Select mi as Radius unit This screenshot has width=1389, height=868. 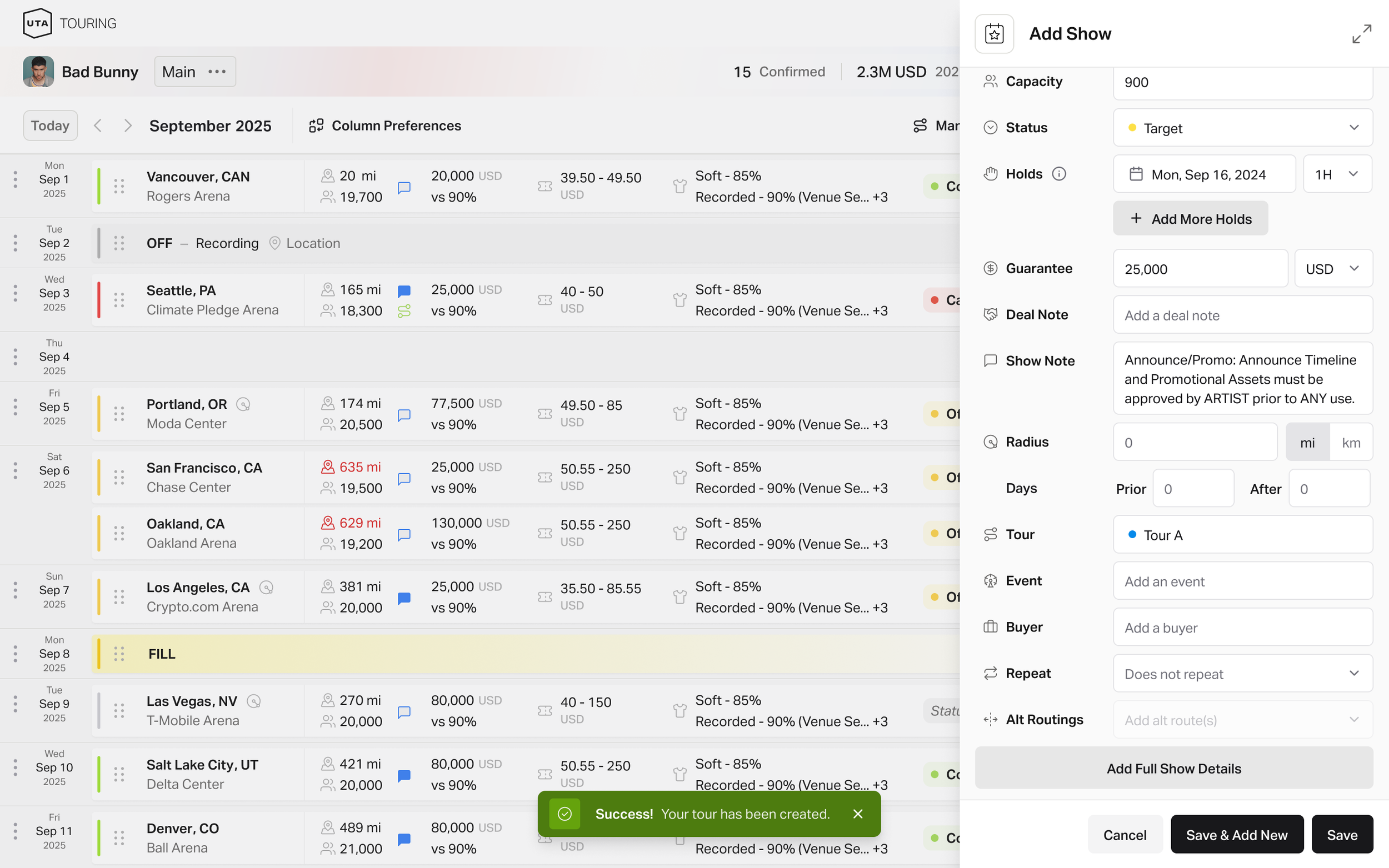pyautogui.click(x=1307, y=443)
